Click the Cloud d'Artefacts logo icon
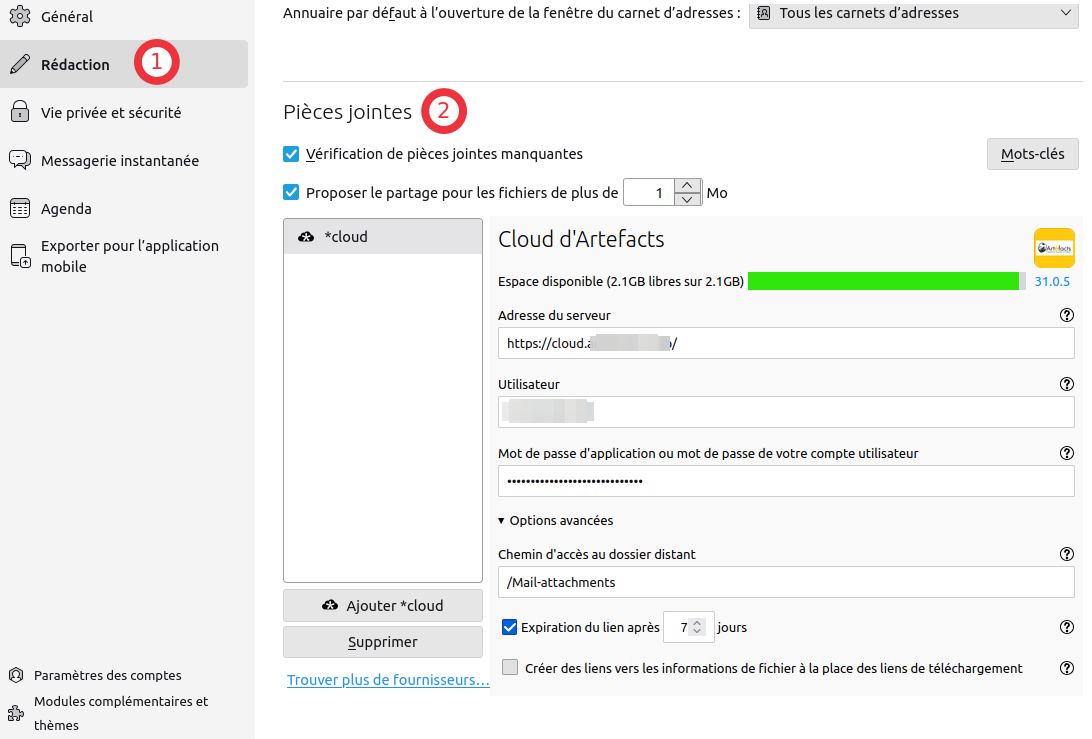 (1054, 247)
